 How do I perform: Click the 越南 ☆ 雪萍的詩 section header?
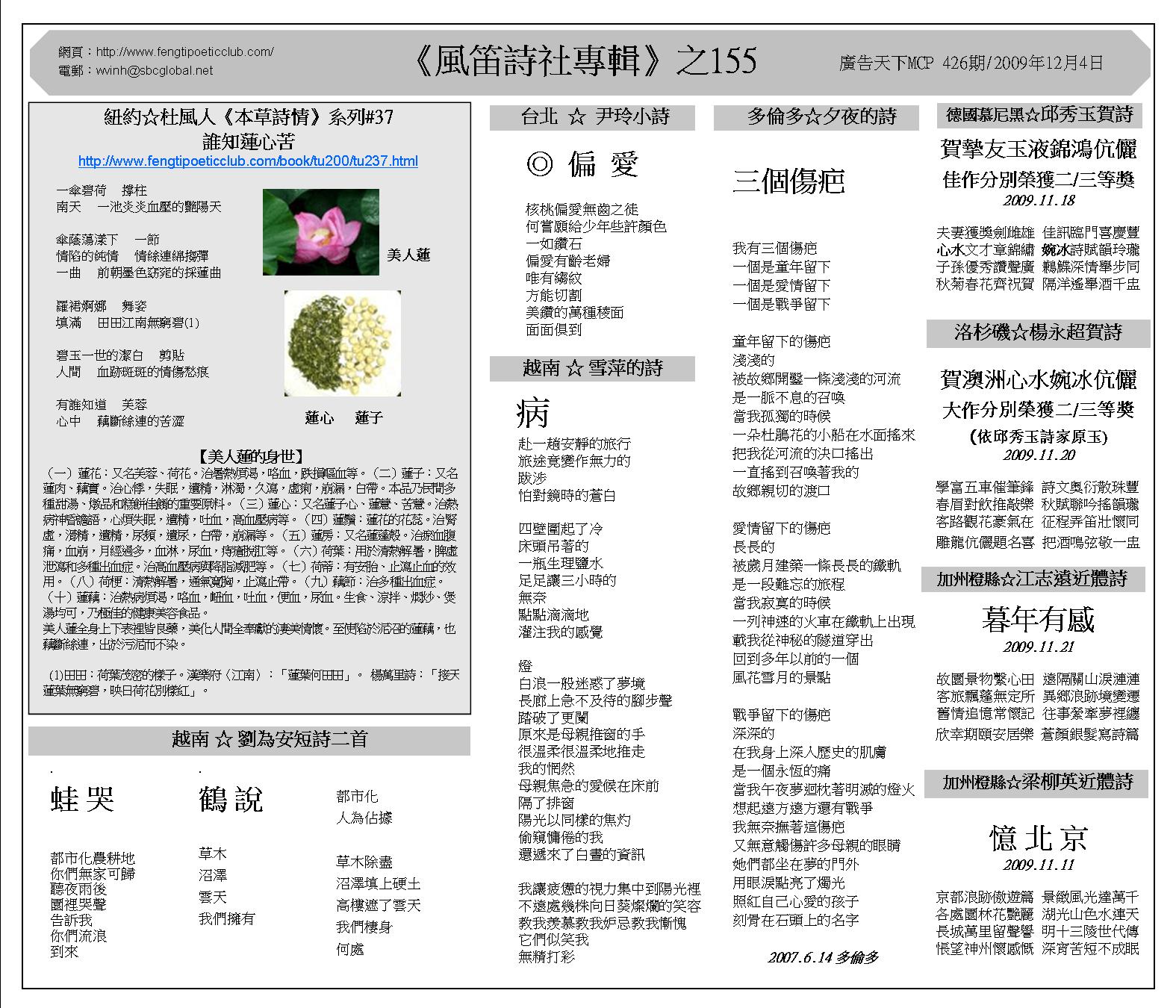coord(593,368)
